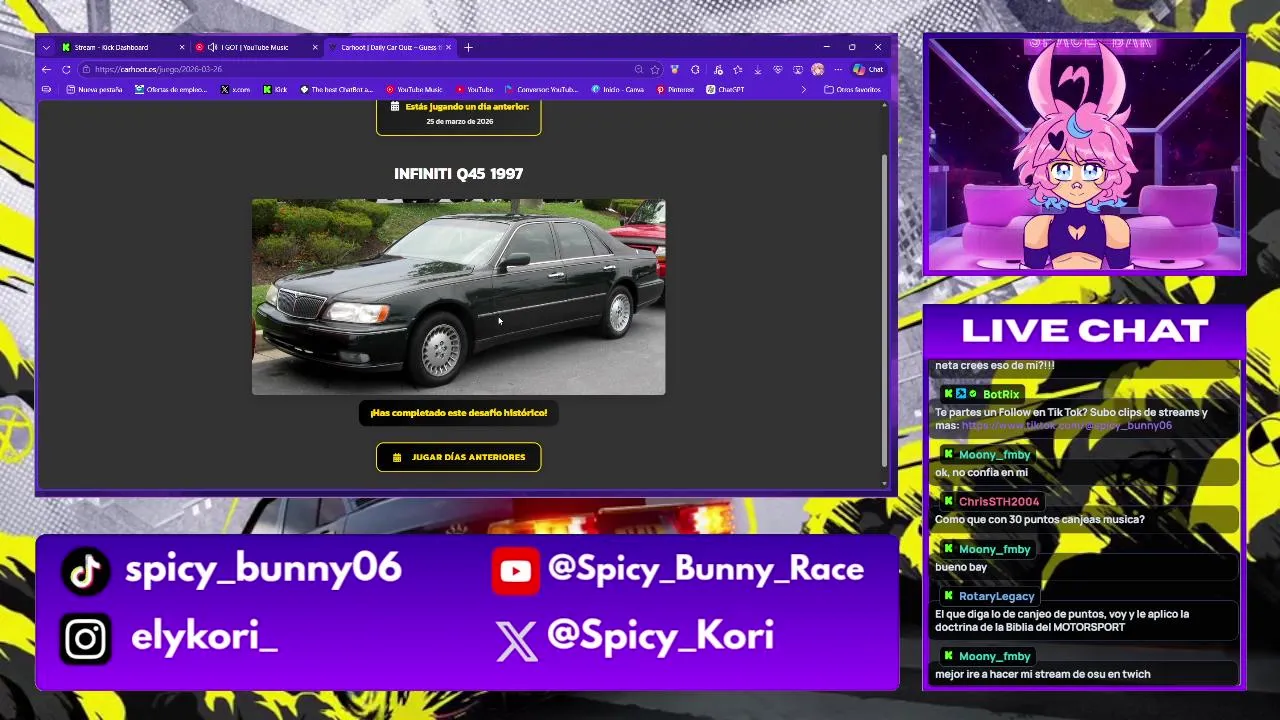Select the Carhoot Daily Car Quiz tab
This screenshot has height=720, width=1280.
click(390, 47)
